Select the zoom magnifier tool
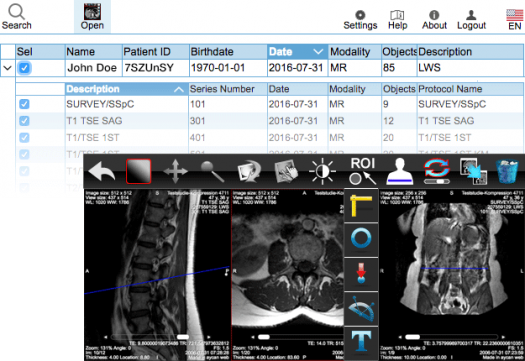525x361 pixels. [x=212, y=171]
